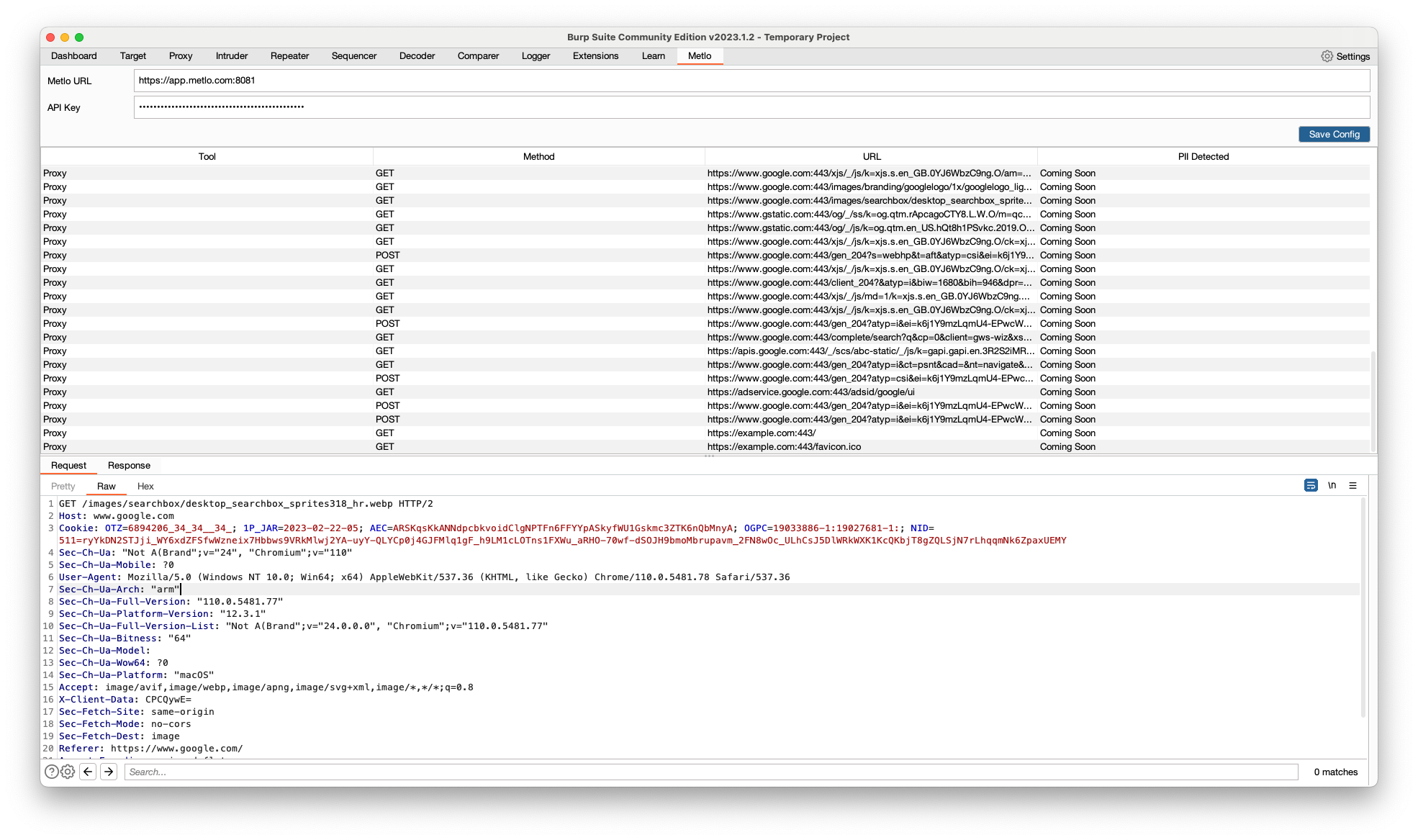The image size is (1418, 840).
Task: Open the Repeater tab
Action: click(x=289, y=55)
